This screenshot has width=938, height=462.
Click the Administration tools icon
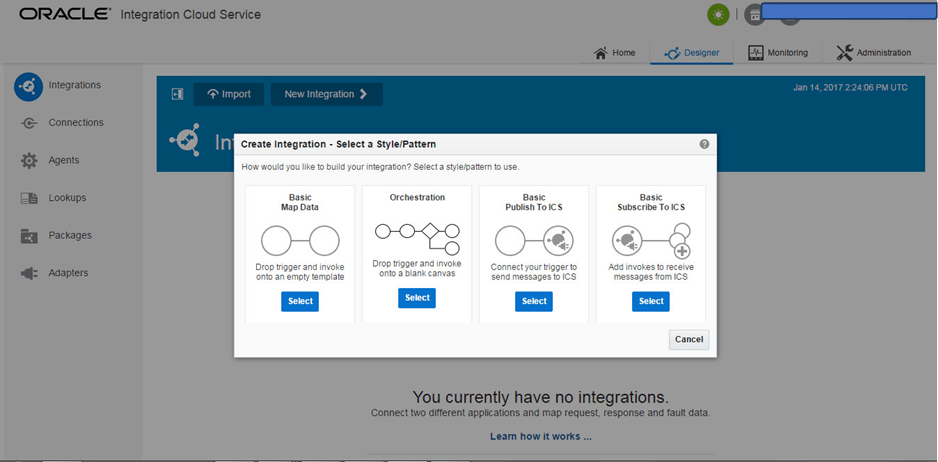coord(845,53)
